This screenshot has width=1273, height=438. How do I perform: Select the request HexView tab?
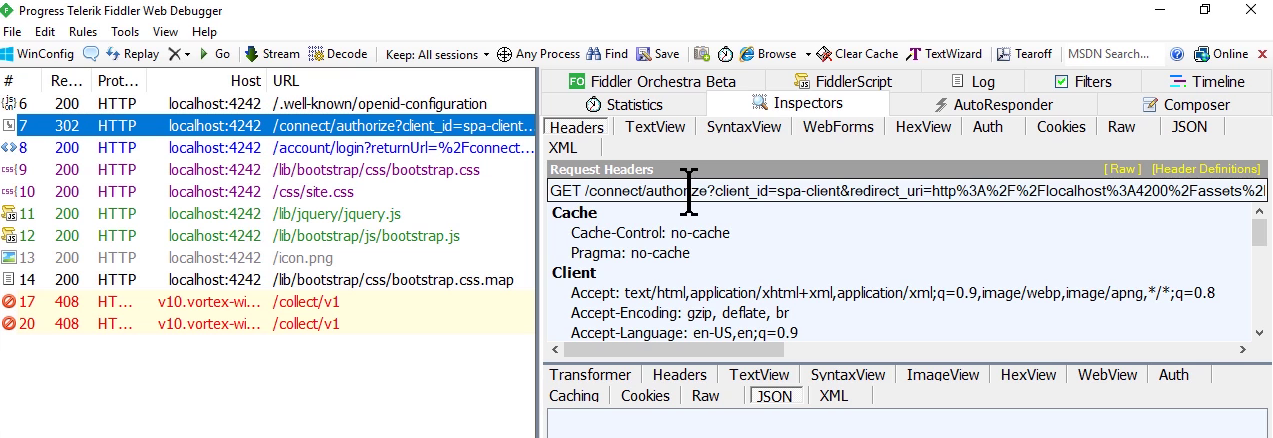(923, 127)
